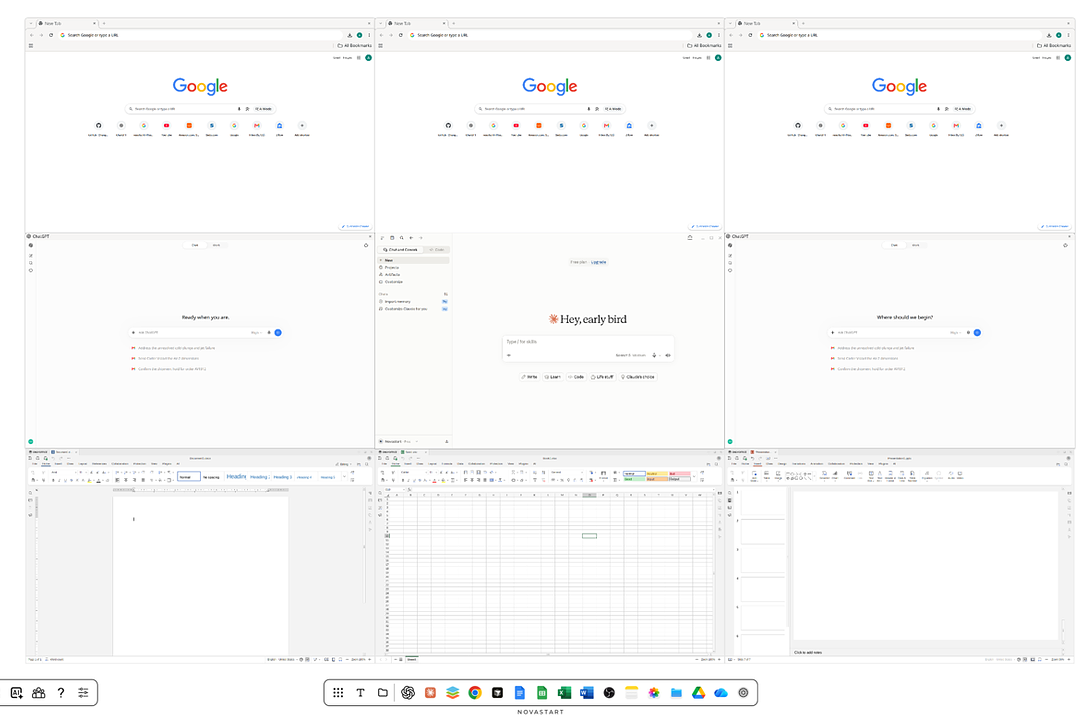Launch Microsoft Excel from the dock
This screenshot has width=1080, height=720.
[x=565, y=692]
